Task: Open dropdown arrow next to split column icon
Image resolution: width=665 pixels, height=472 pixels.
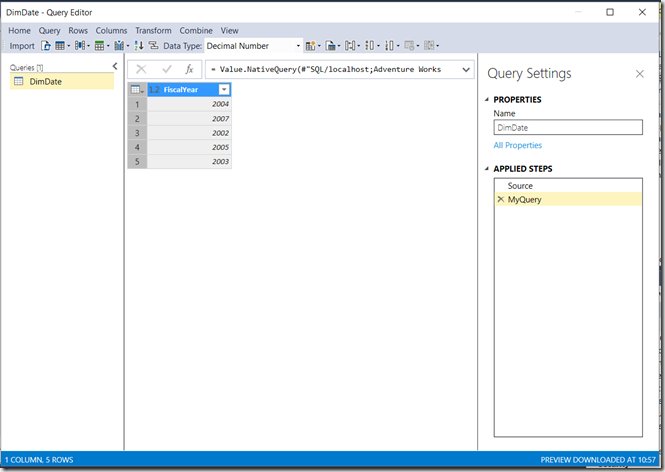Action: [x=359, y=46]
